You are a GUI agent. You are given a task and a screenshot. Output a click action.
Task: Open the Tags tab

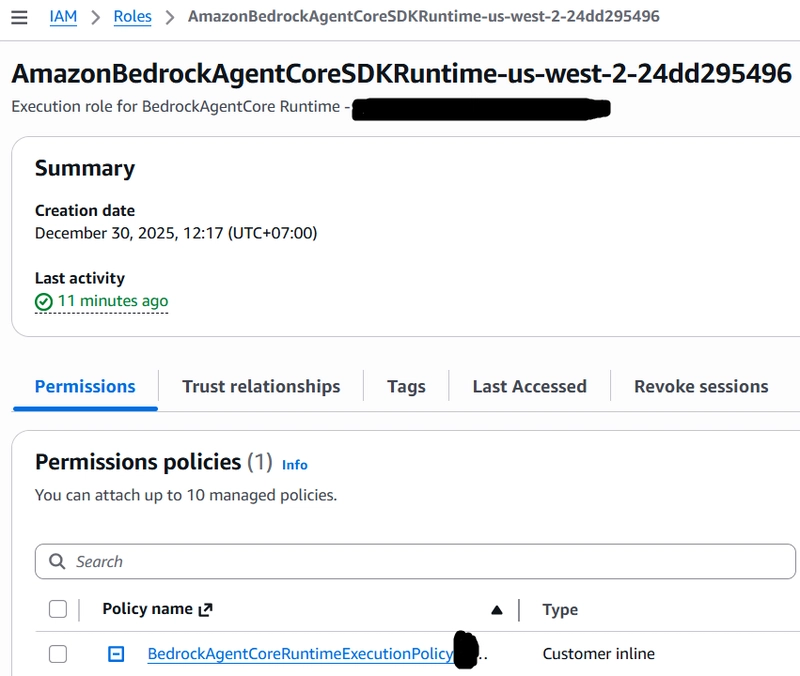(x=406, y=386)
